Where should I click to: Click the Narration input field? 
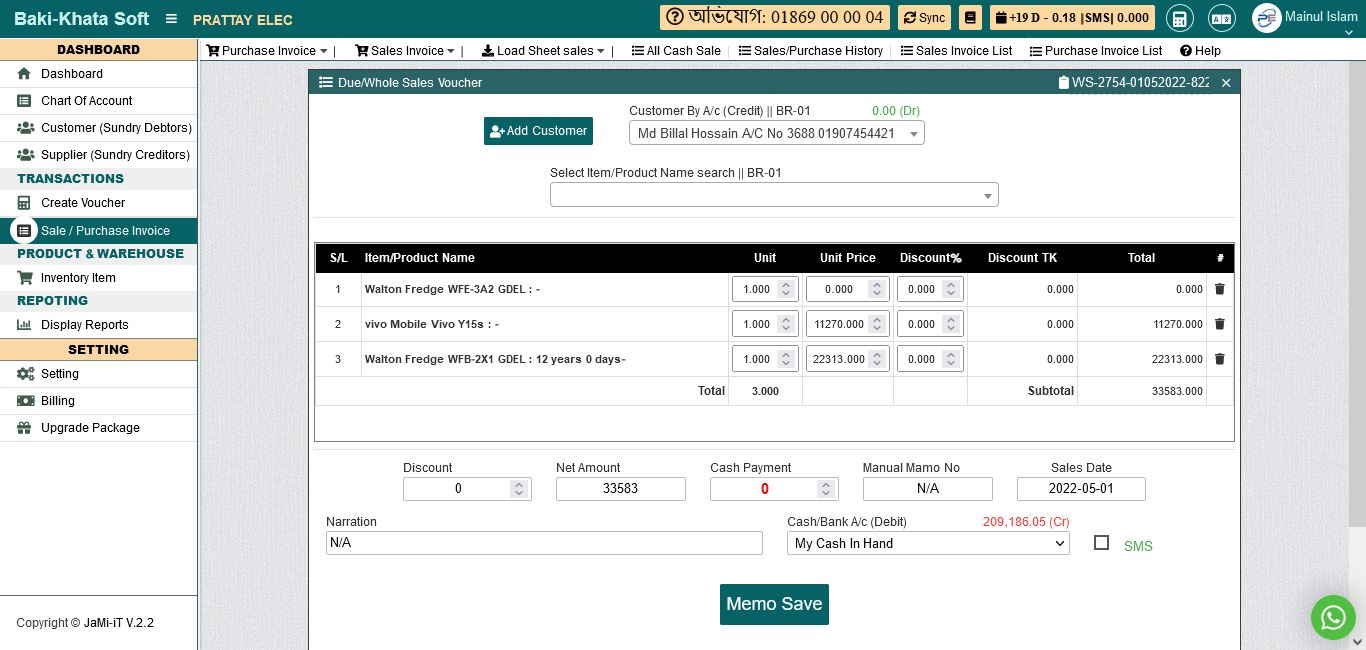pyautogui.click(x=544, y=543)
